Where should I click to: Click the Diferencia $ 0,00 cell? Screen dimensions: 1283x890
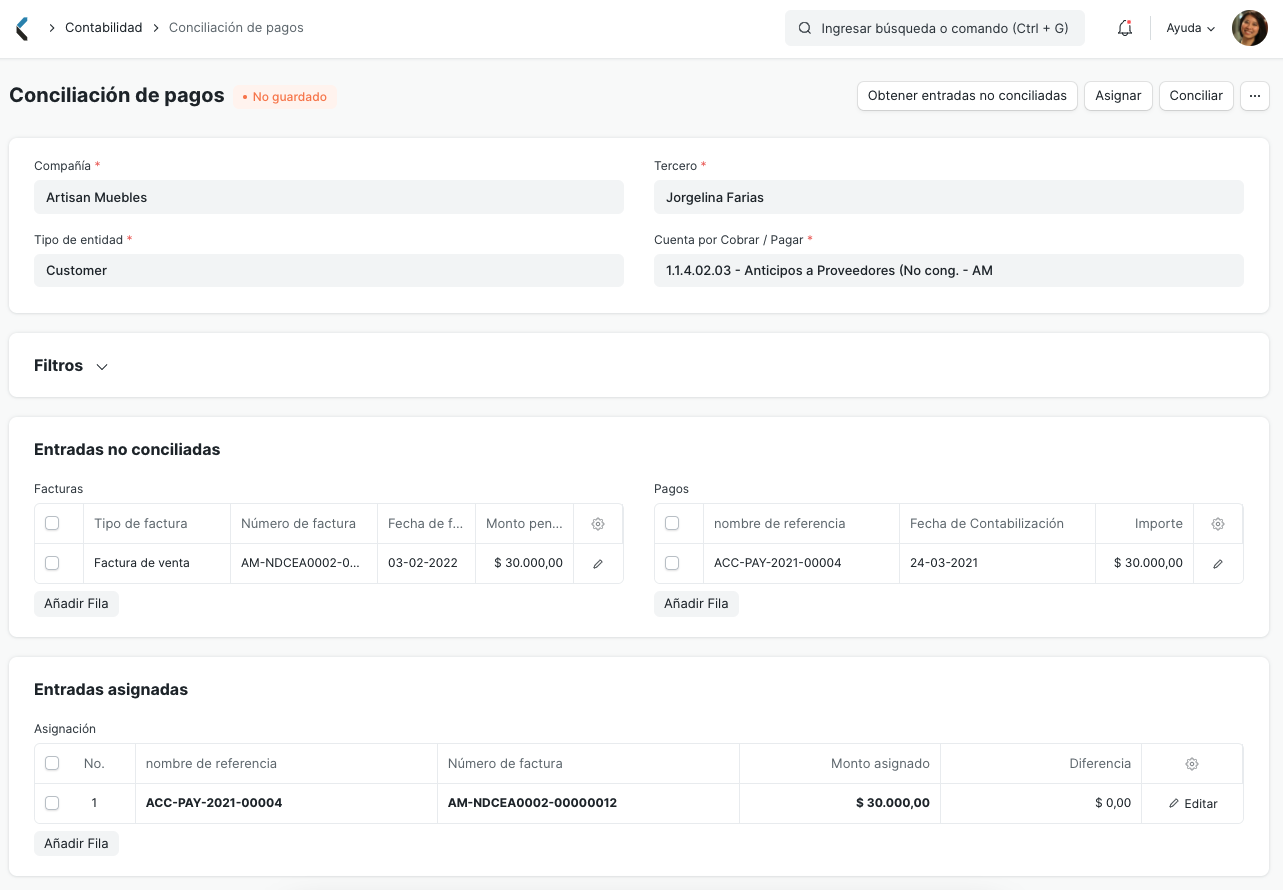point(1041,803)
